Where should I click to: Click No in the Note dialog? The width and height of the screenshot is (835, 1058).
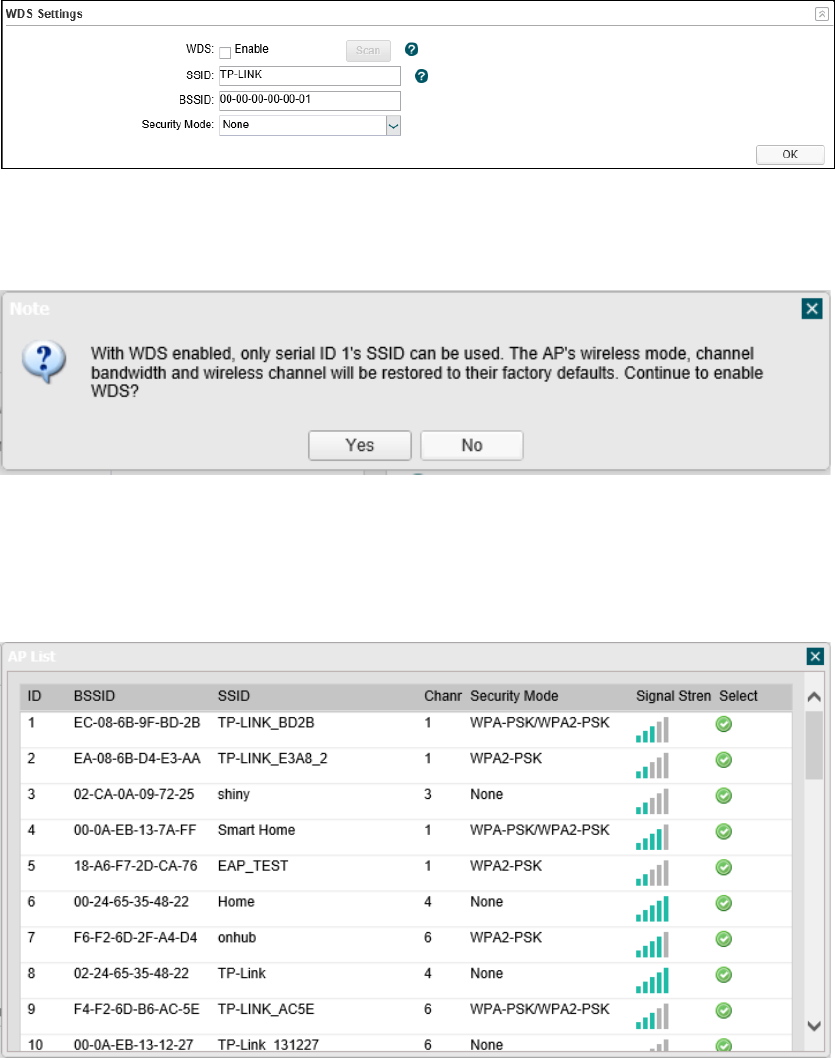click(472, 445)
